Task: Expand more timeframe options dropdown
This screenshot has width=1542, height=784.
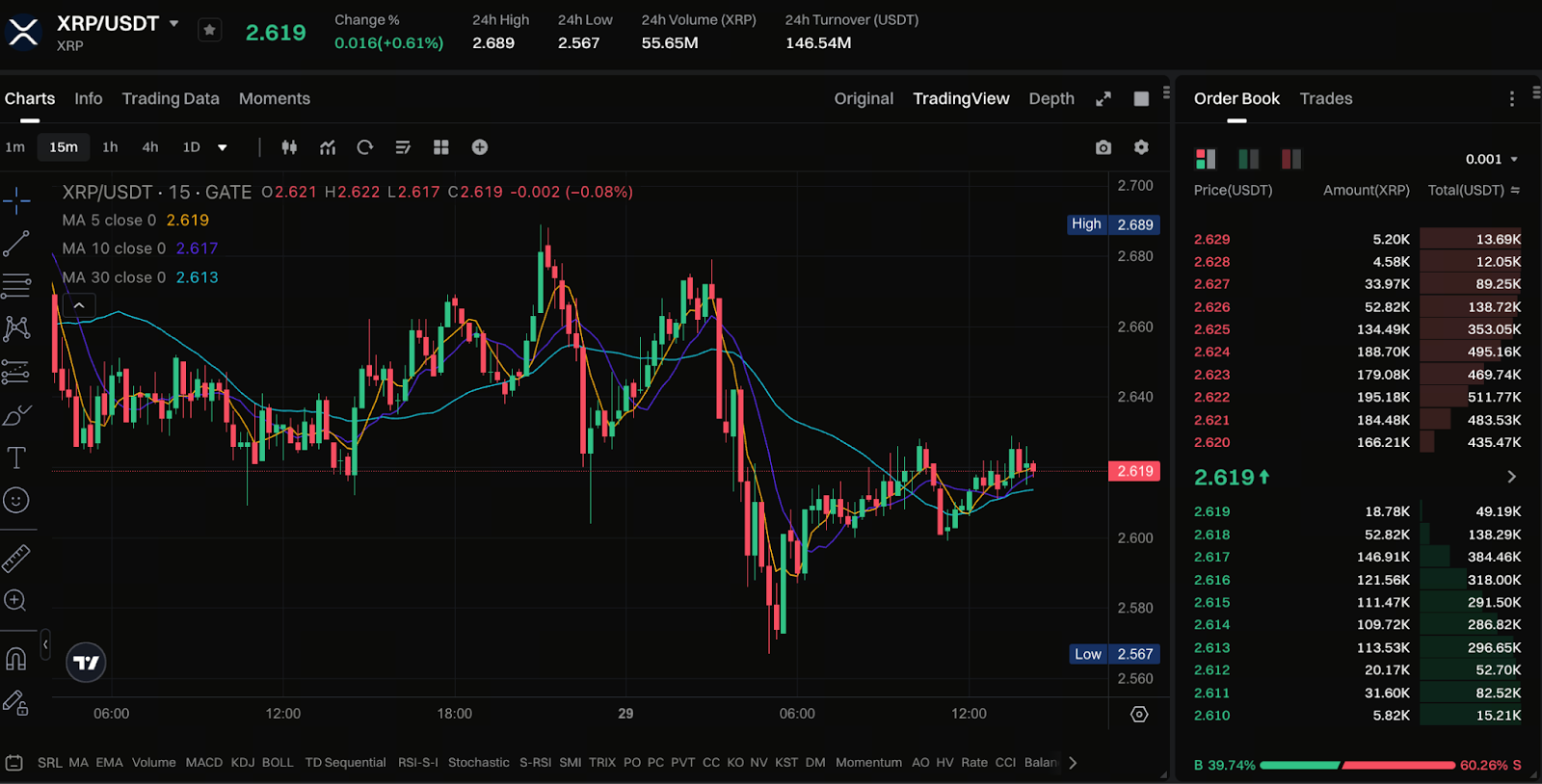Action: (x=223, y=147)
